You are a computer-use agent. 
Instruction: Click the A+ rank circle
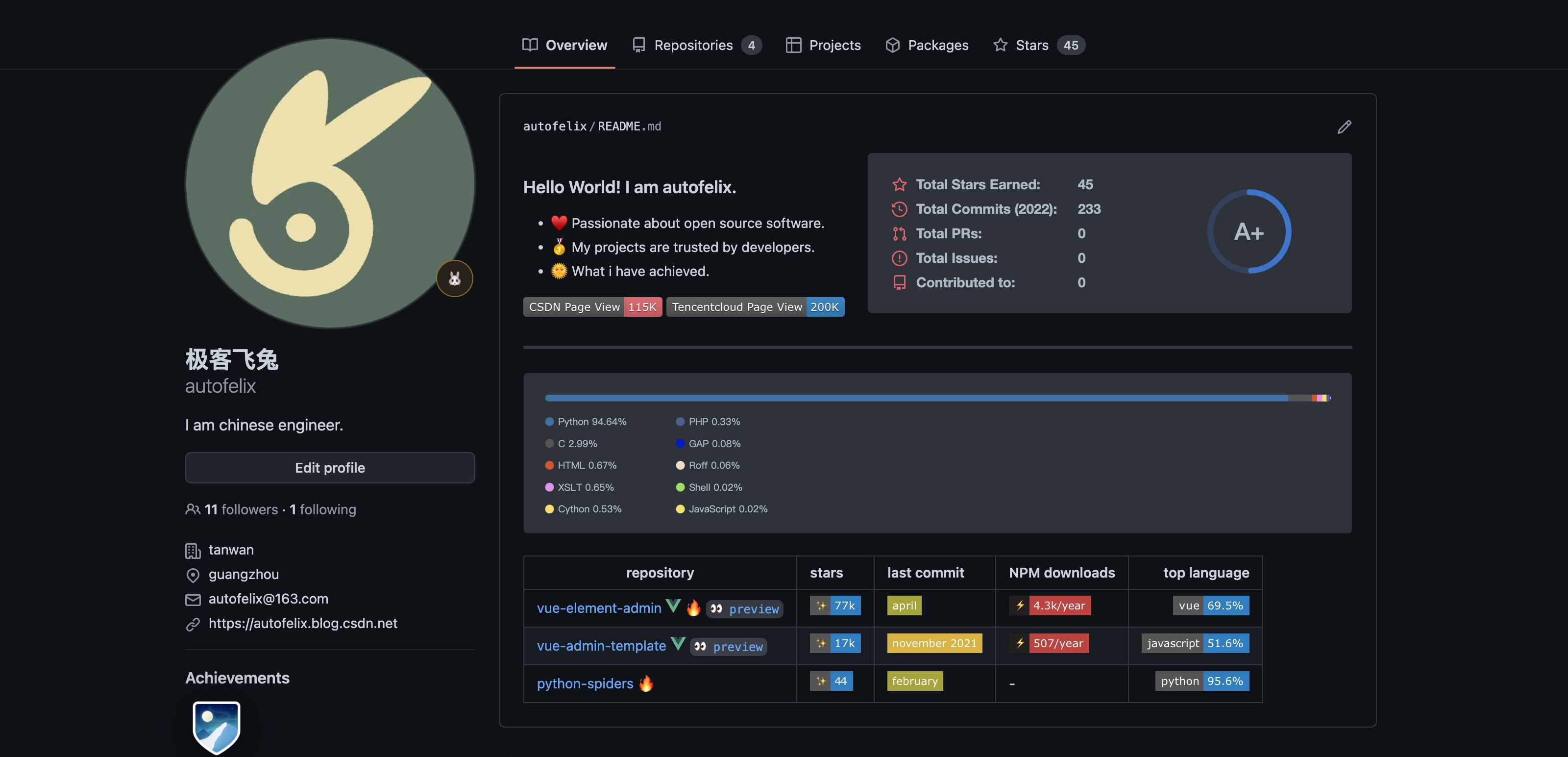click(x=1249, y=231)
